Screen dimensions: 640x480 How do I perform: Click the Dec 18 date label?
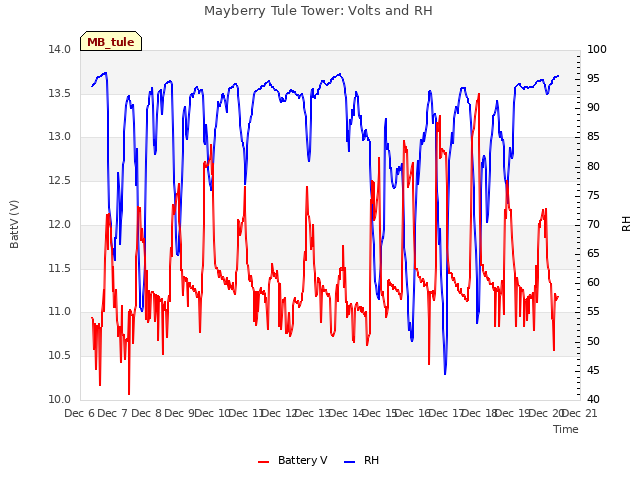[480, 413]
